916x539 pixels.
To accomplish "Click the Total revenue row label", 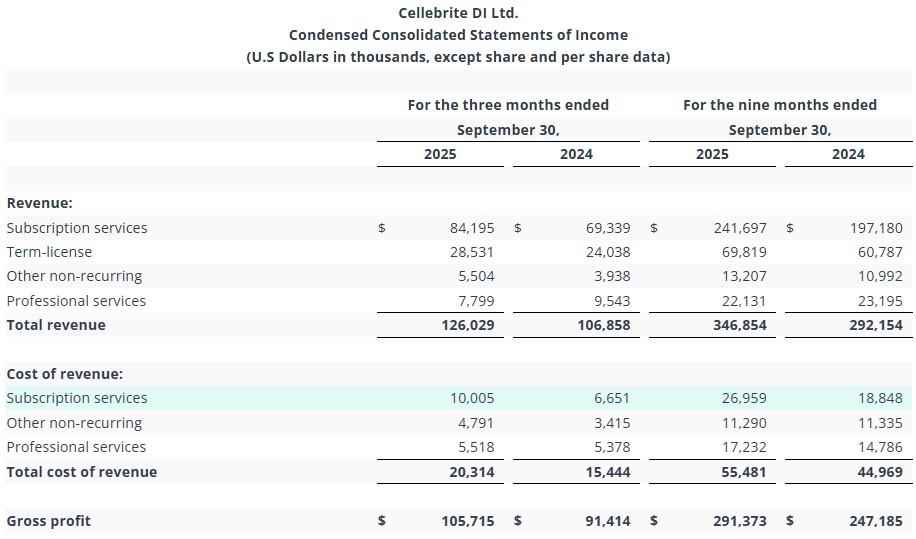I will pos(56,325).
